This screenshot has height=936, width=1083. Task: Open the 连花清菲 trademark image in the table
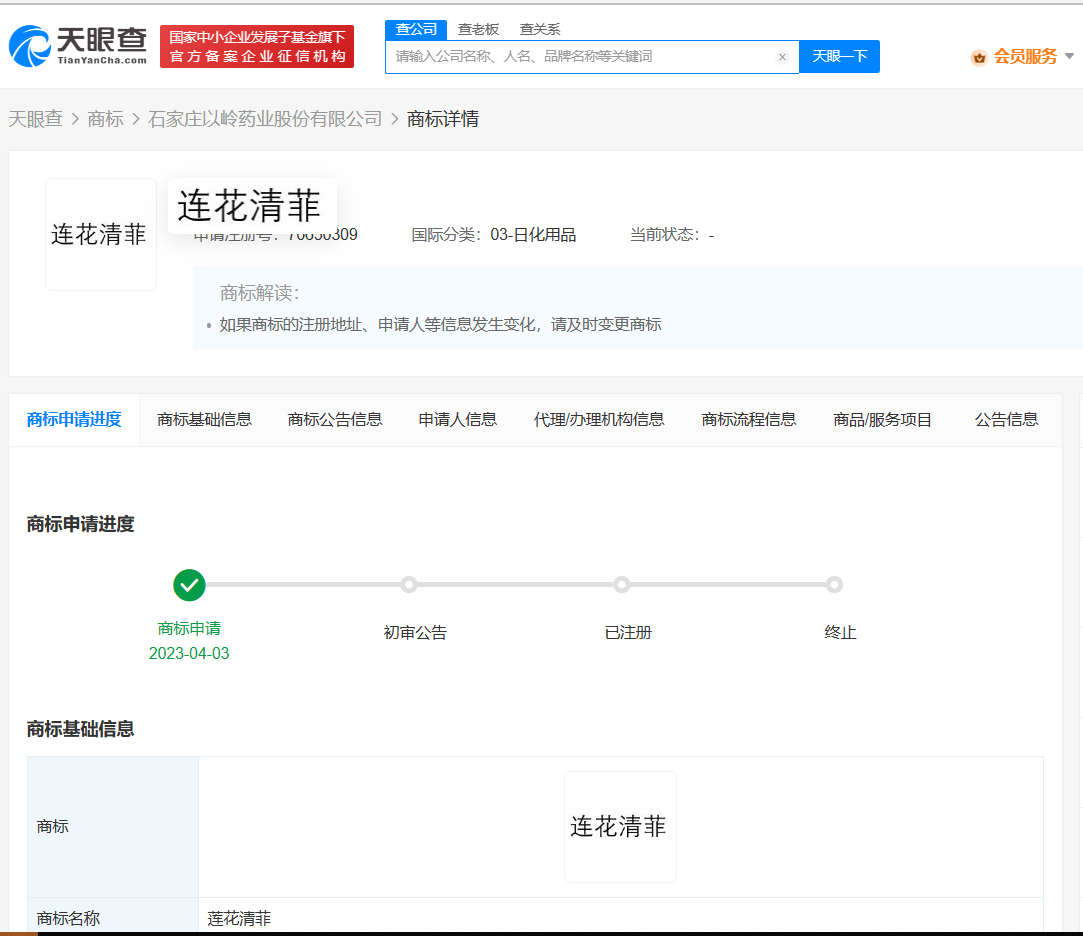[620, 827]
